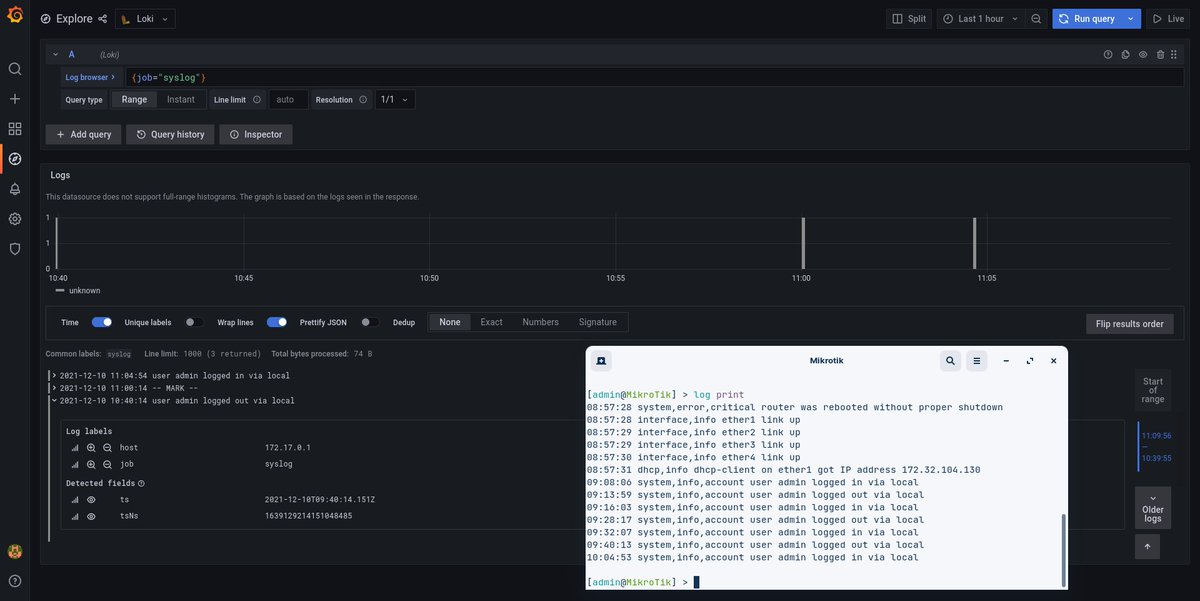Image resolution: width=1200 pixels, height=601 pixels.
Task: Click the Run query button
Action: point(1087,19)
